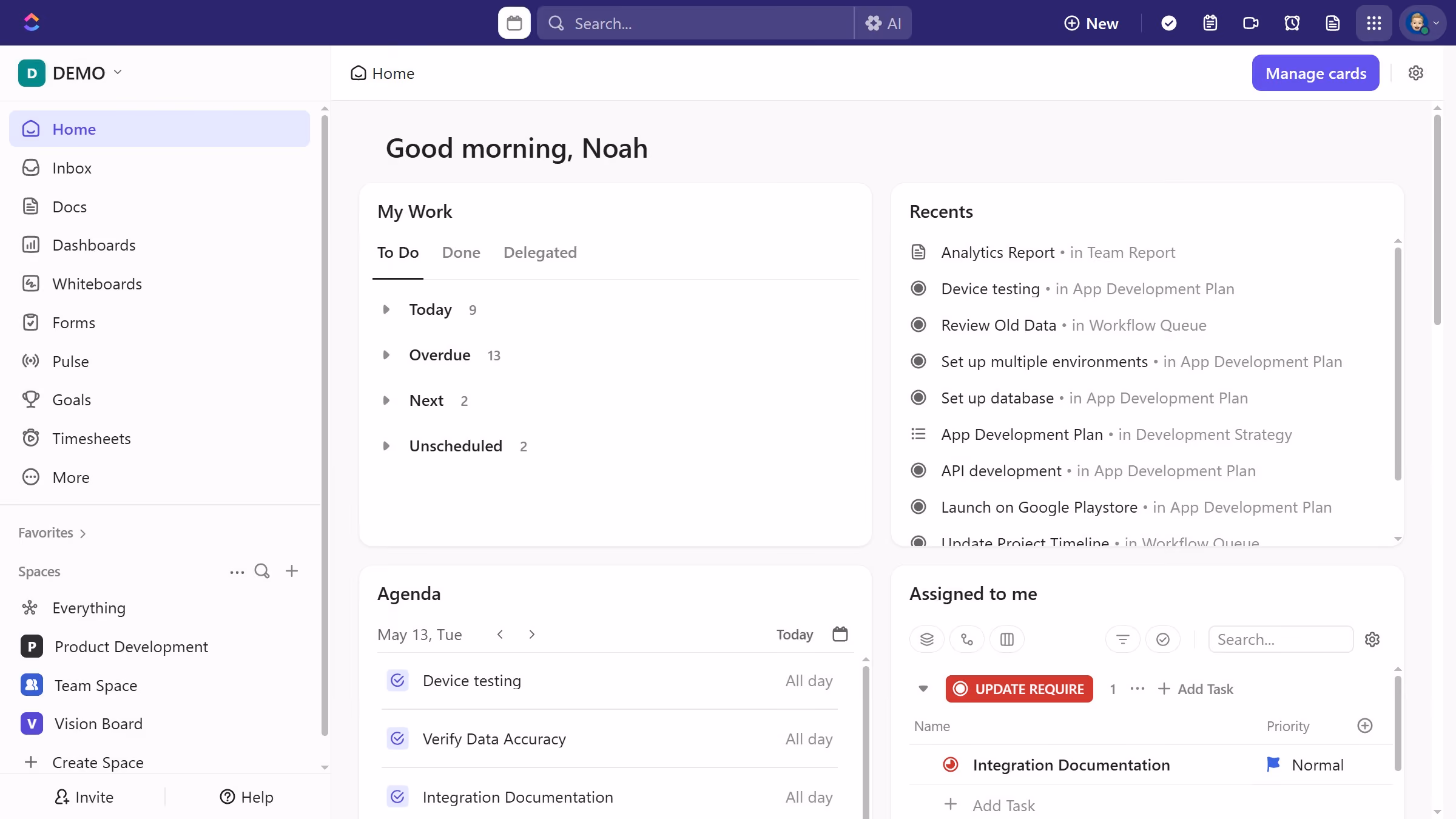
Task: Click Add Task next to Update Require
Action: tap(1195, 689)
